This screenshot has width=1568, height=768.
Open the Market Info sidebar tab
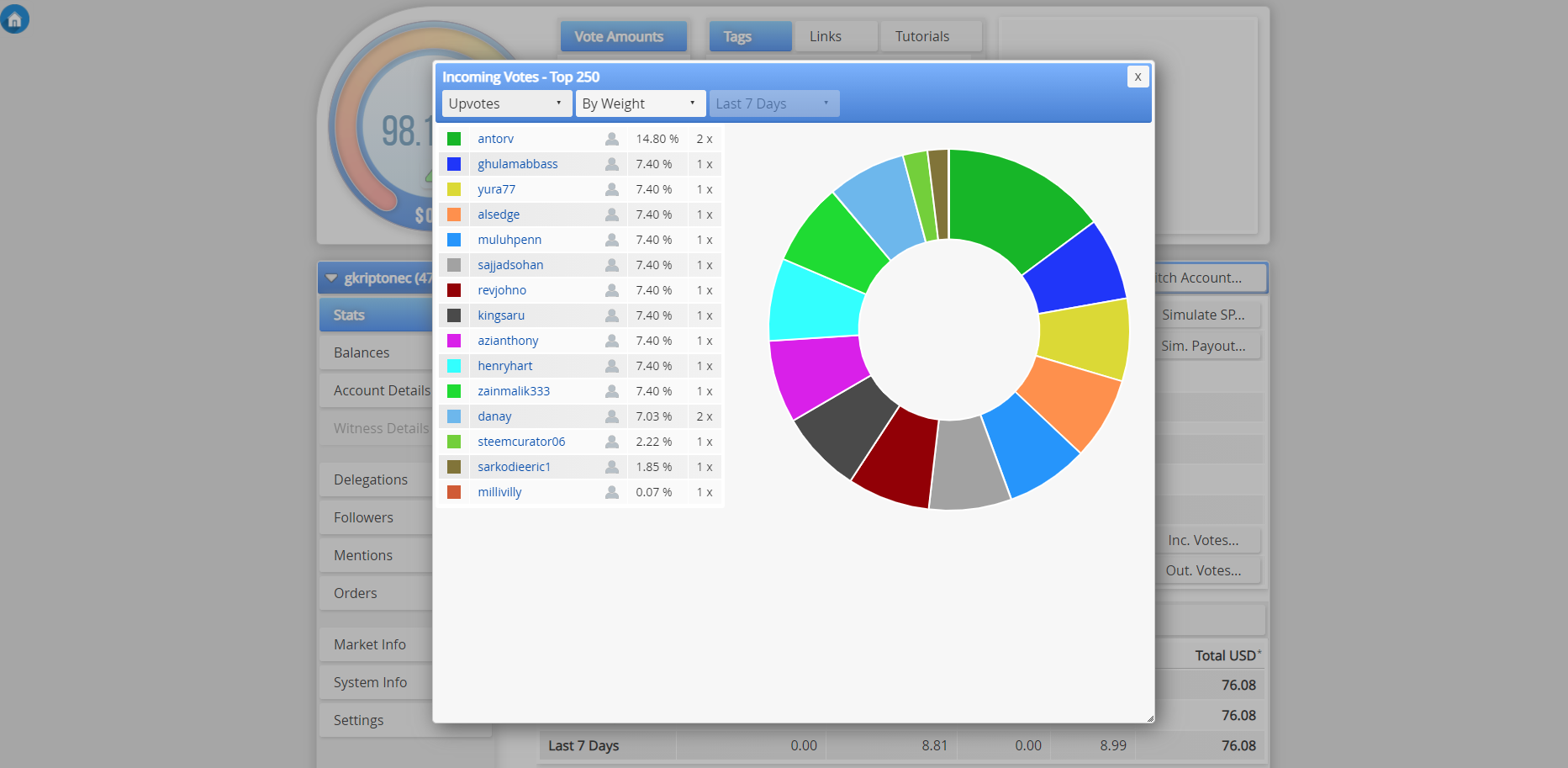point(376,644)
